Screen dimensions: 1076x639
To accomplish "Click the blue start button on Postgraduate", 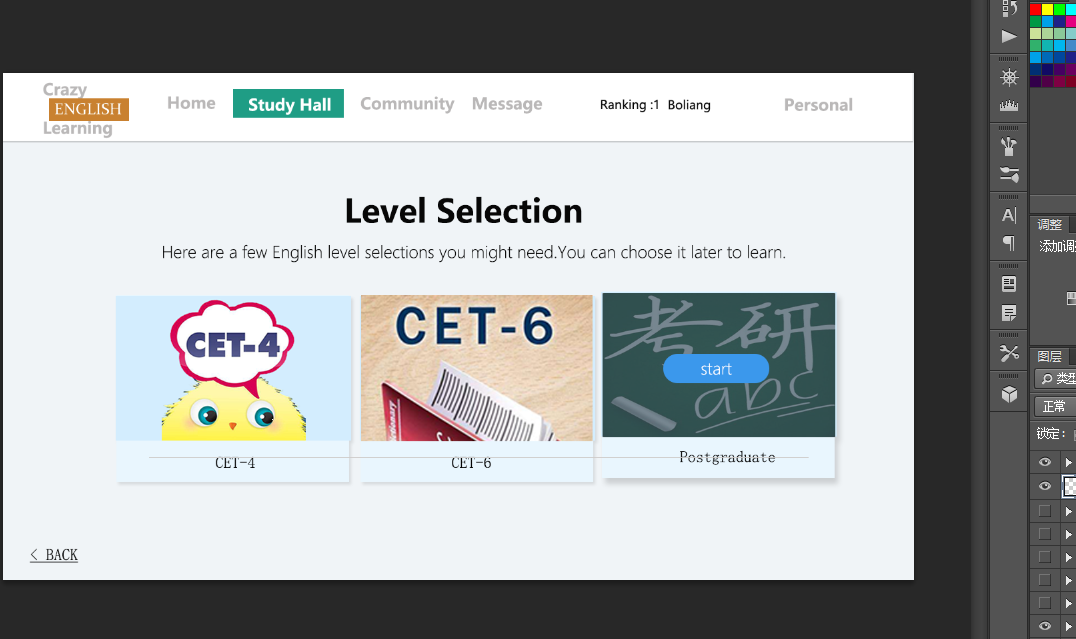I will point(716,369).
